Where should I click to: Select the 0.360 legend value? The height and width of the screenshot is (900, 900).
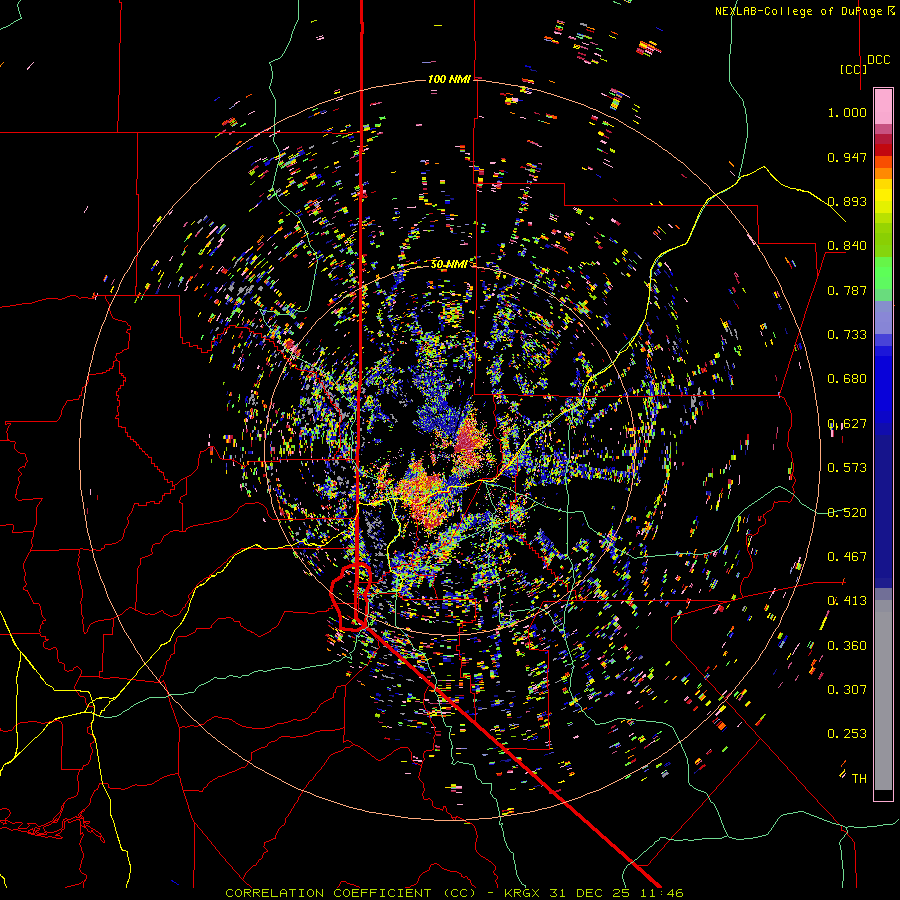(847, 646)
